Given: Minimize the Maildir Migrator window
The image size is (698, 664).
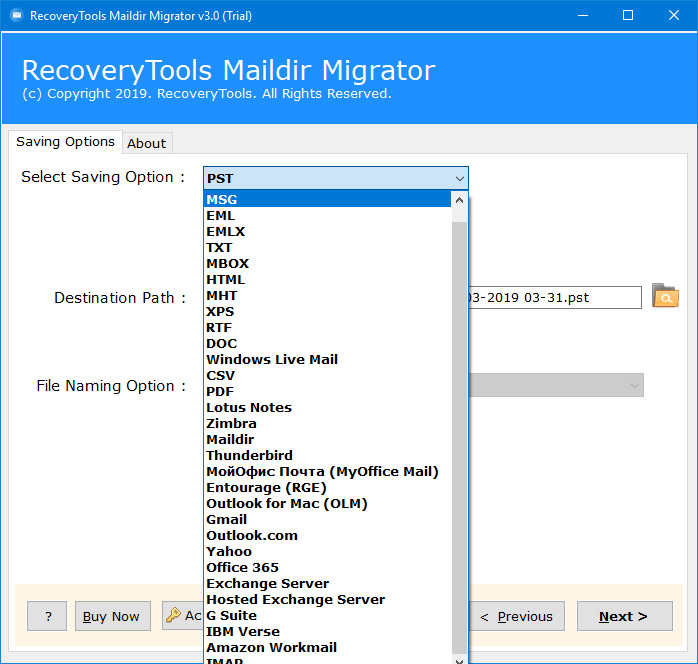Looking at the screenshot, I should 583,16.
